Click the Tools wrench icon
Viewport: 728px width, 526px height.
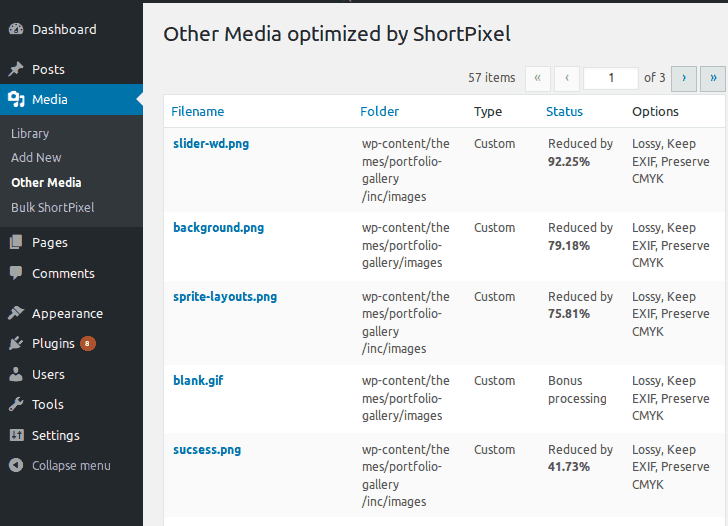(16, 404)
